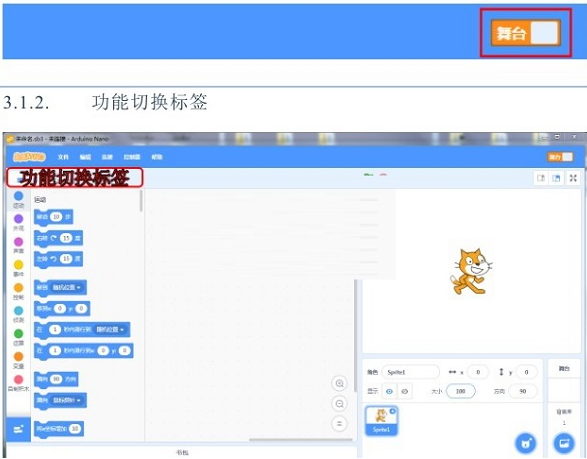Click the sprite size field showing 100
The width and height of the screenshot is (587, 459).
pos(460,391)
